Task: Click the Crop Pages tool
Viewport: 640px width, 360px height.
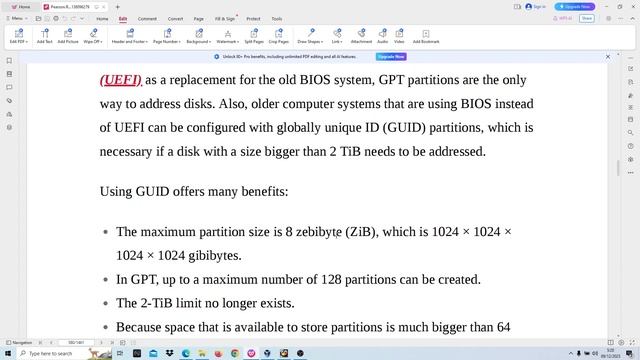Action: pos(279,36)
